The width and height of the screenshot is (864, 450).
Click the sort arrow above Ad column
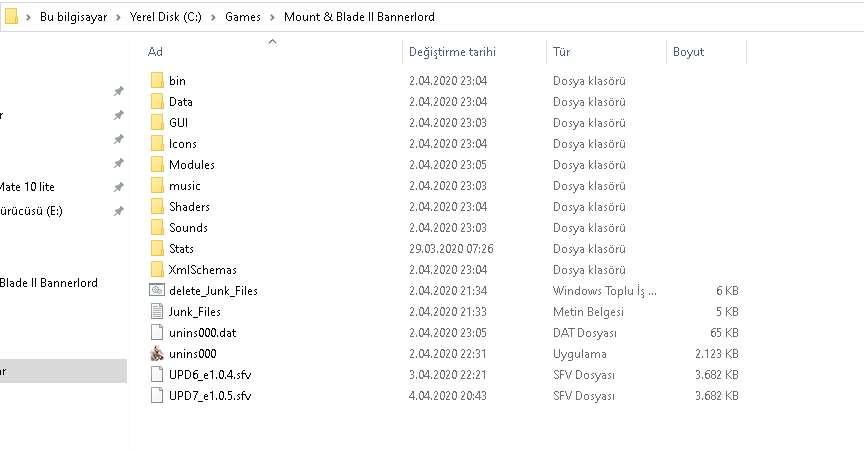coord(272,41)
